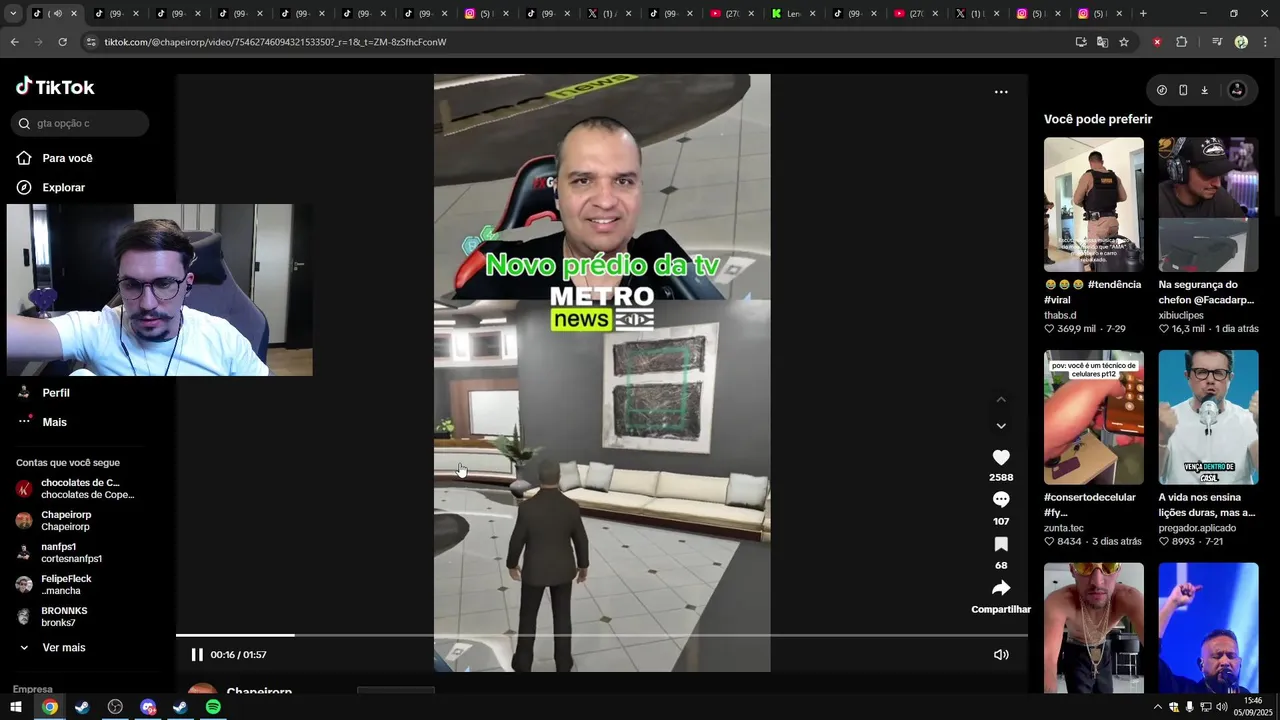Click the address bar URL
Screen dimensions: 1280x720
(x=275, y=42)
